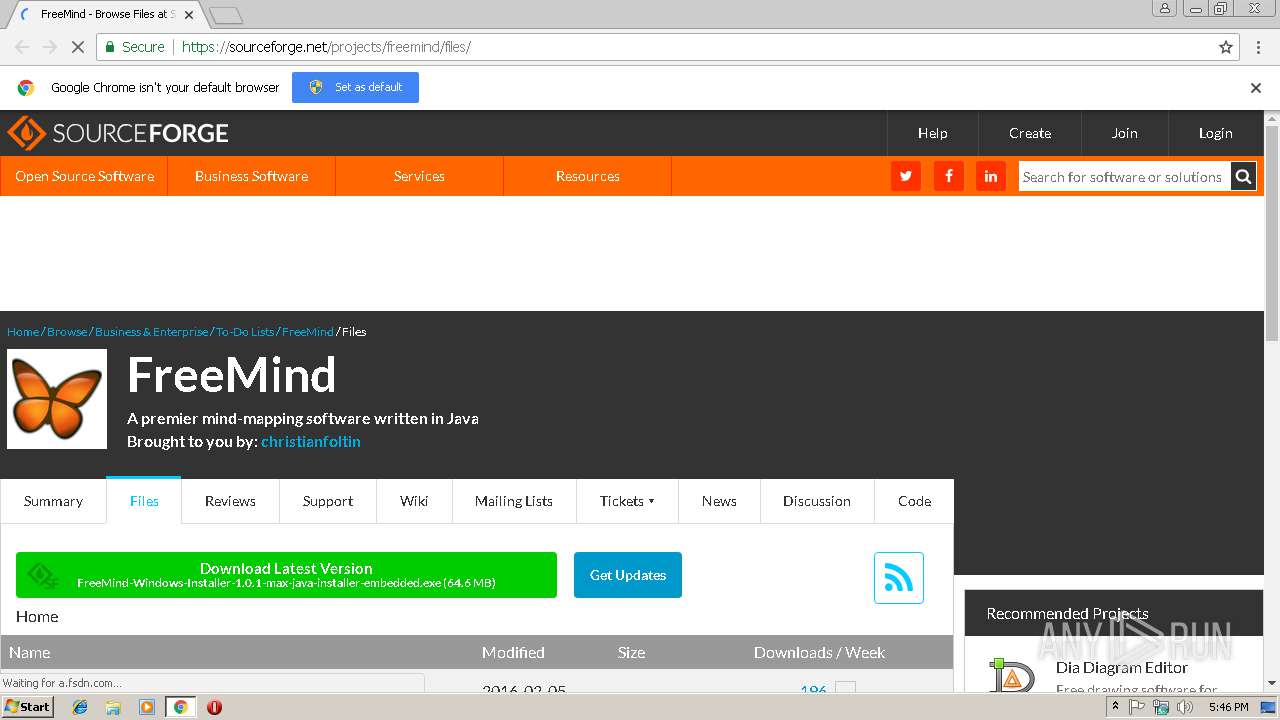
Task: Open Windows Explorer folder in taskbar
Action: pos(113,707)
